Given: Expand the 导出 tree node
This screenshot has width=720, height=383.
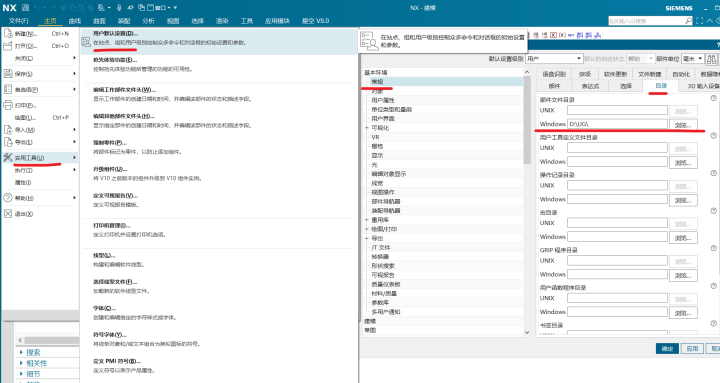Looking at the screenshot, I should (366, 238).
